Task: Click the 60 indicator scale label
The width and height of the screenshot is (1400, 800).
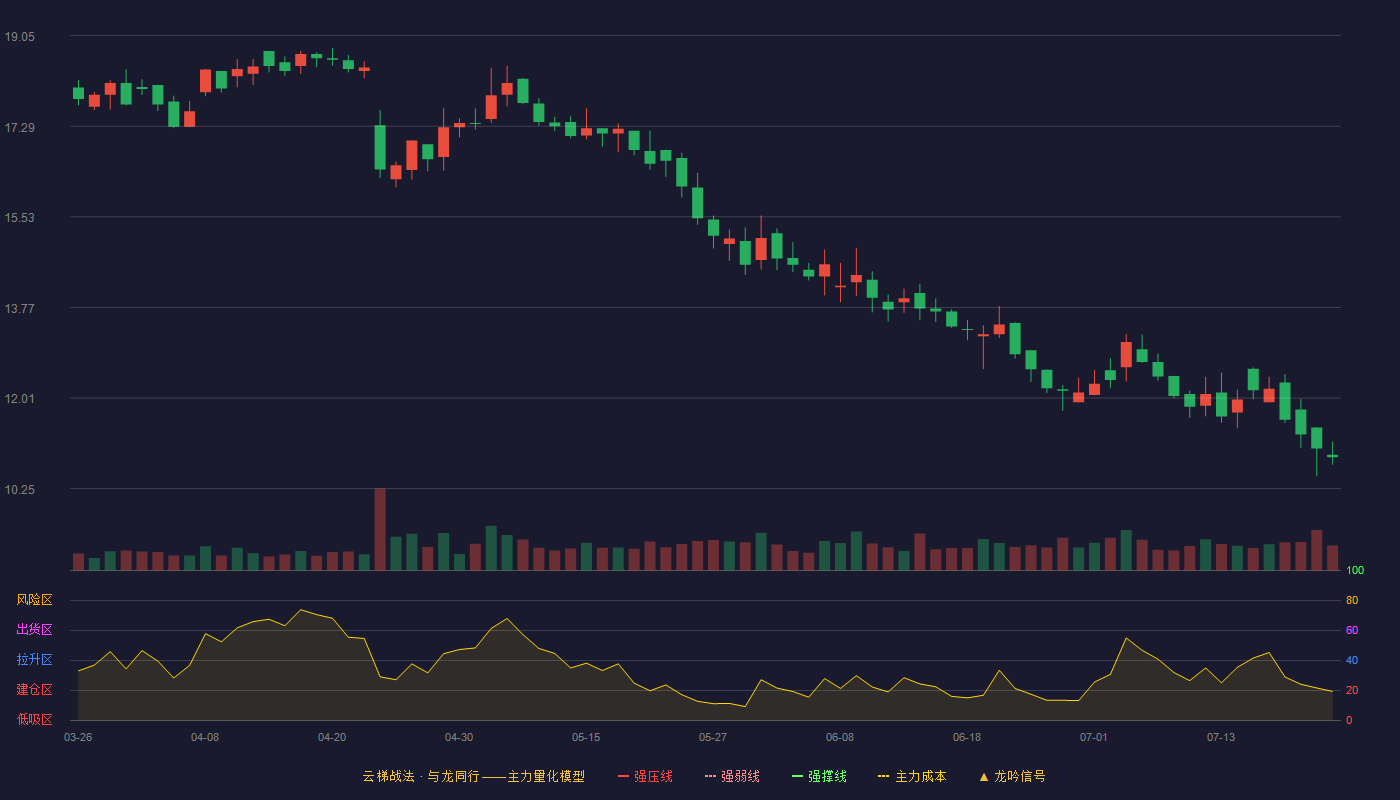Action: 1352,630
